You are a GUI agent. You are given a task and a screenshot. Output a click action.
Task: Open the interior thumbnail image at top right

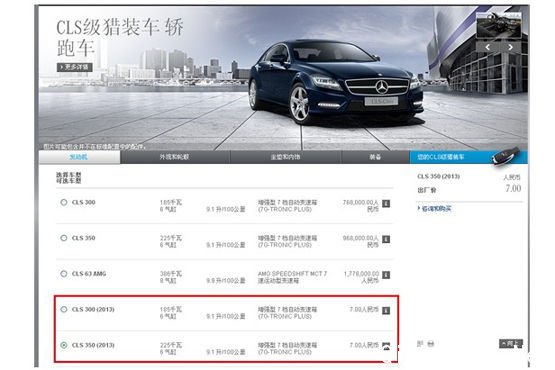[499, 25]
